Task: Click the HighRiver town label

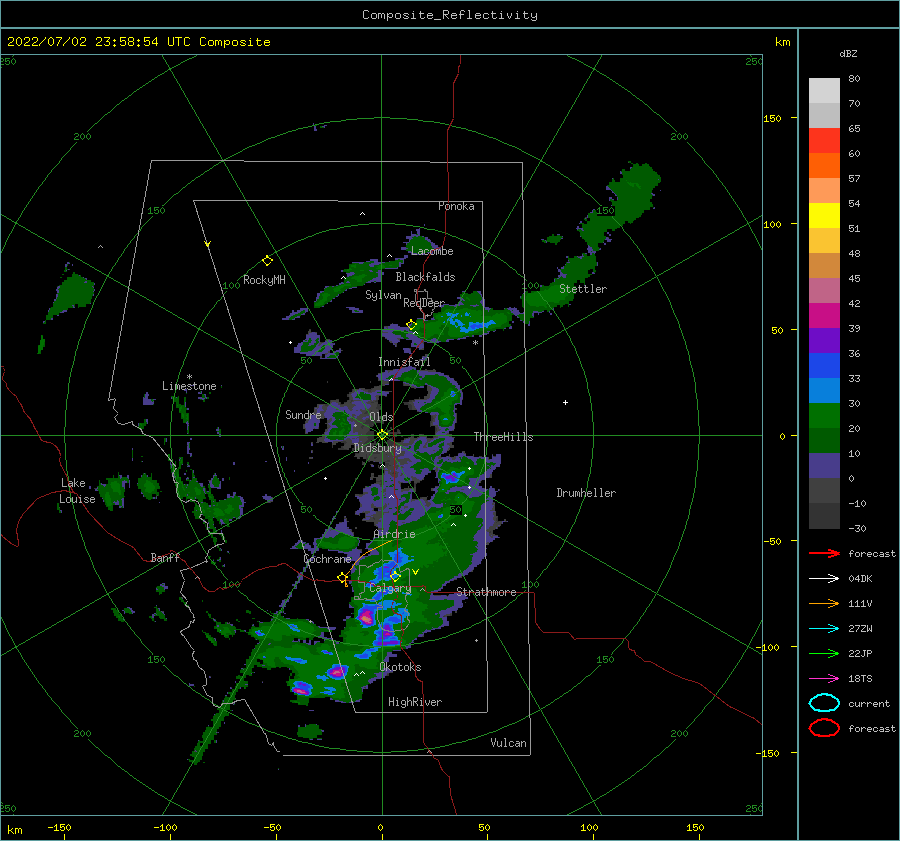Action: [415, 702]
